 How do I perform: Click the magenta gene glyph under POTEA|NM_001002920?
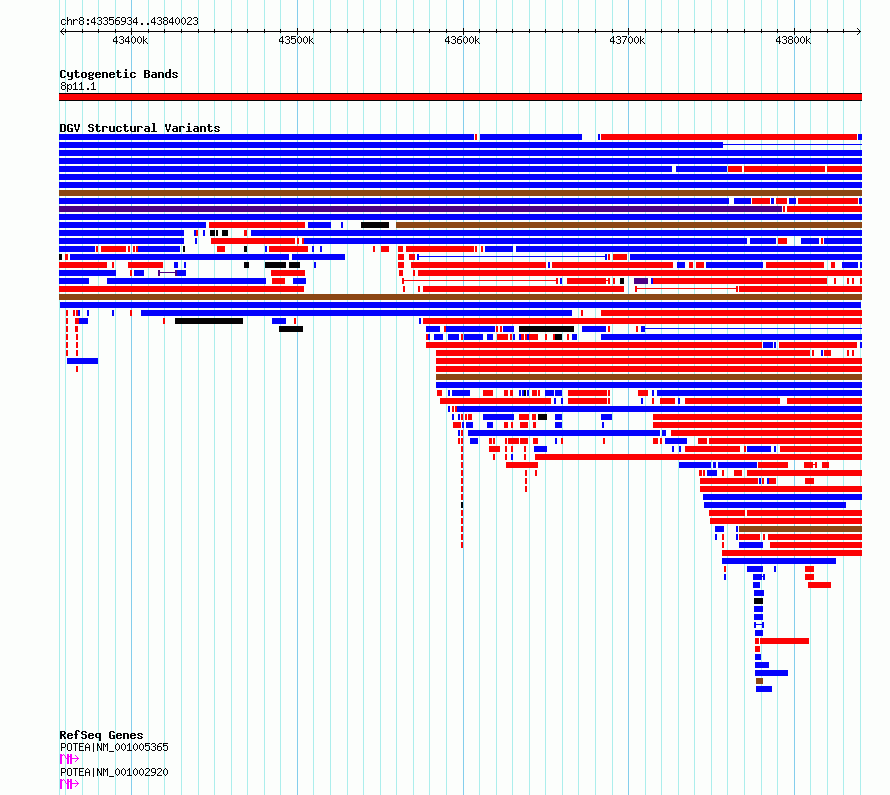69,784
